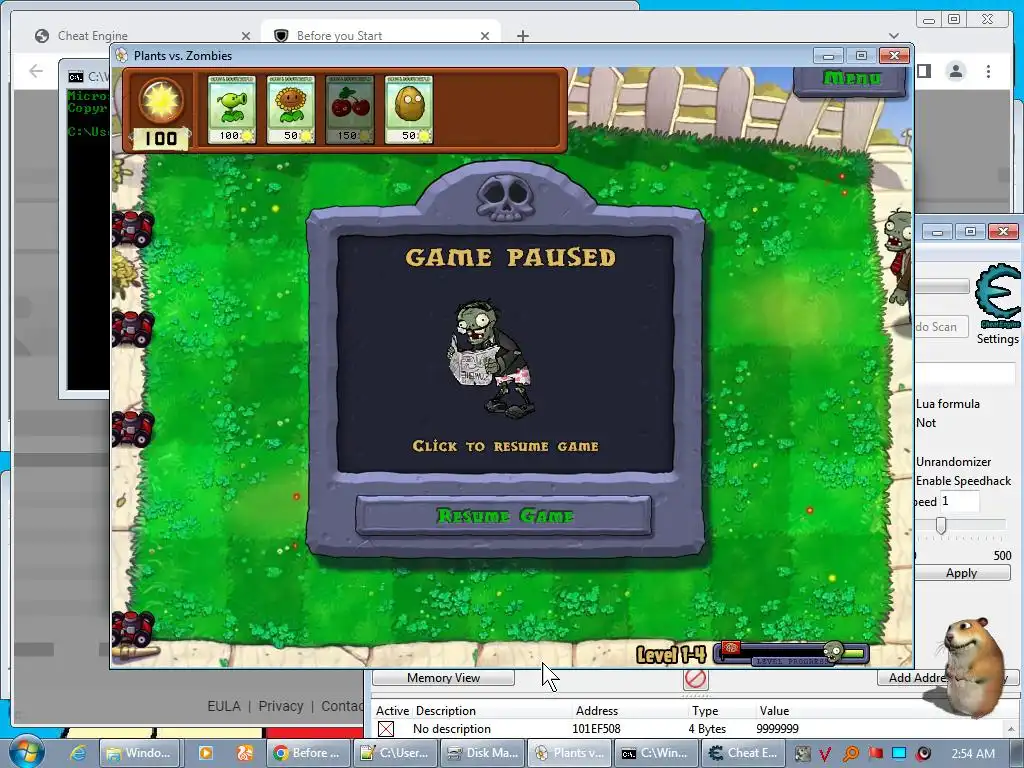1024x768 pixels.
Task: Click the Undo Scan button
Action: tap(941, 327)
